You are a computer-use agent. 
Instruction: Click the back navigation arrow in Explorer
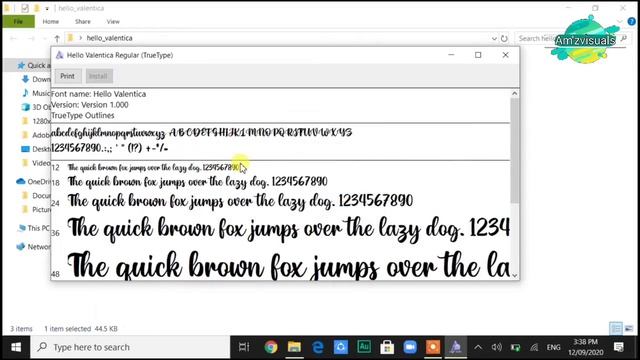[13, 38]
